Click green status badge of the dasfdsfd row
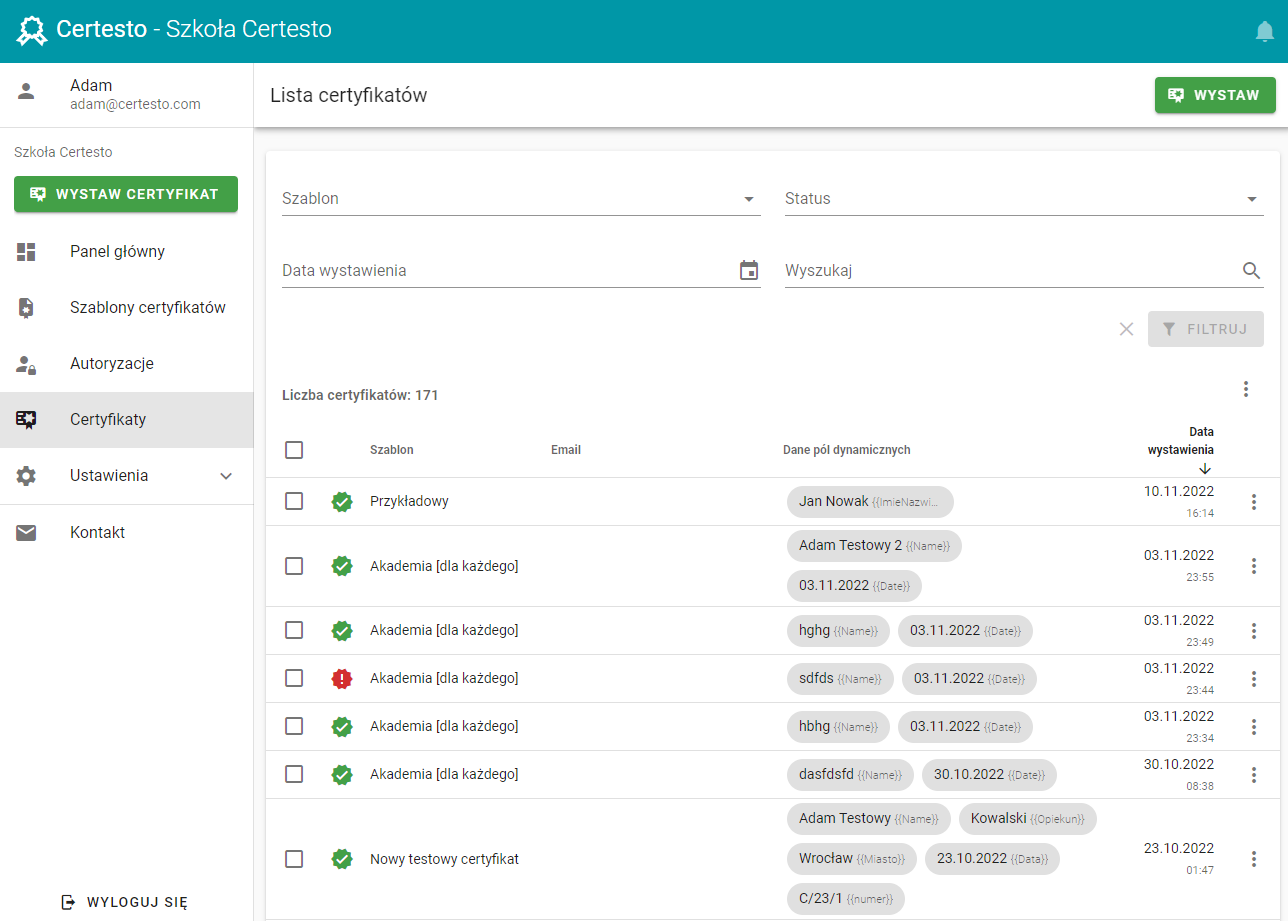The image size is (1288, 921). tap(342, 775)
